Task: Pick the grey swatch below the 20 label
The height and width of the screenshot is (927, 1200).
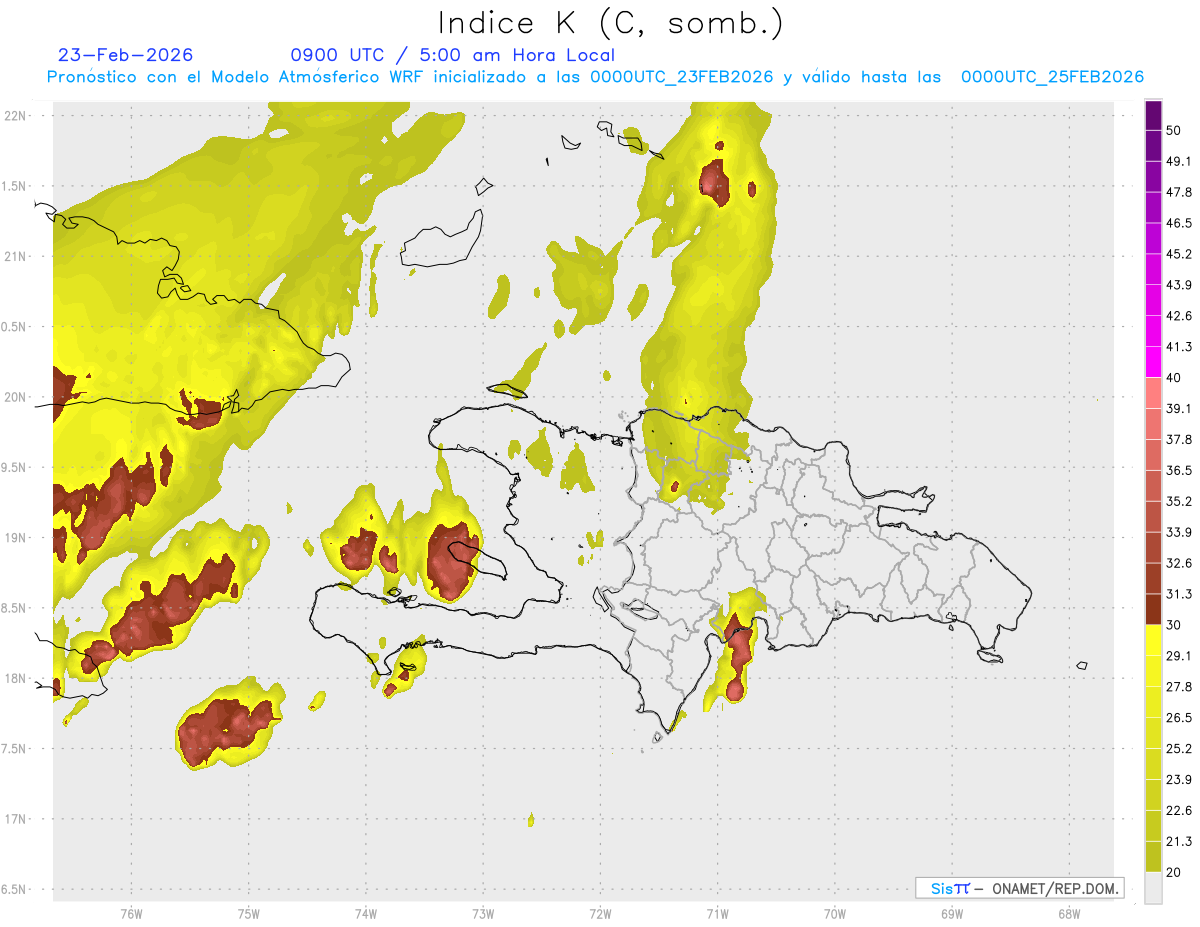Action: 1153,888
